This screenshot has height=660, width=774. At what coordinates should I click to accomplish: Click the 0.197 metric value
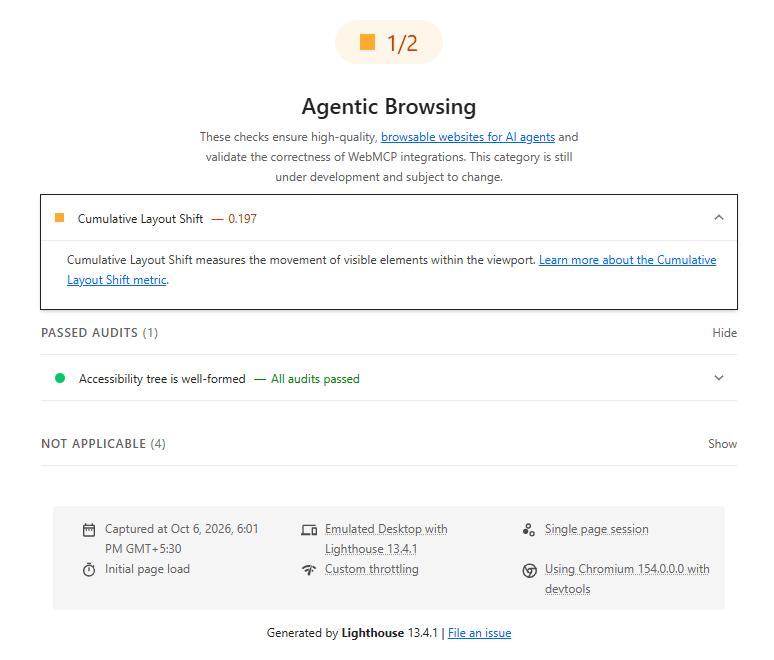242,219
